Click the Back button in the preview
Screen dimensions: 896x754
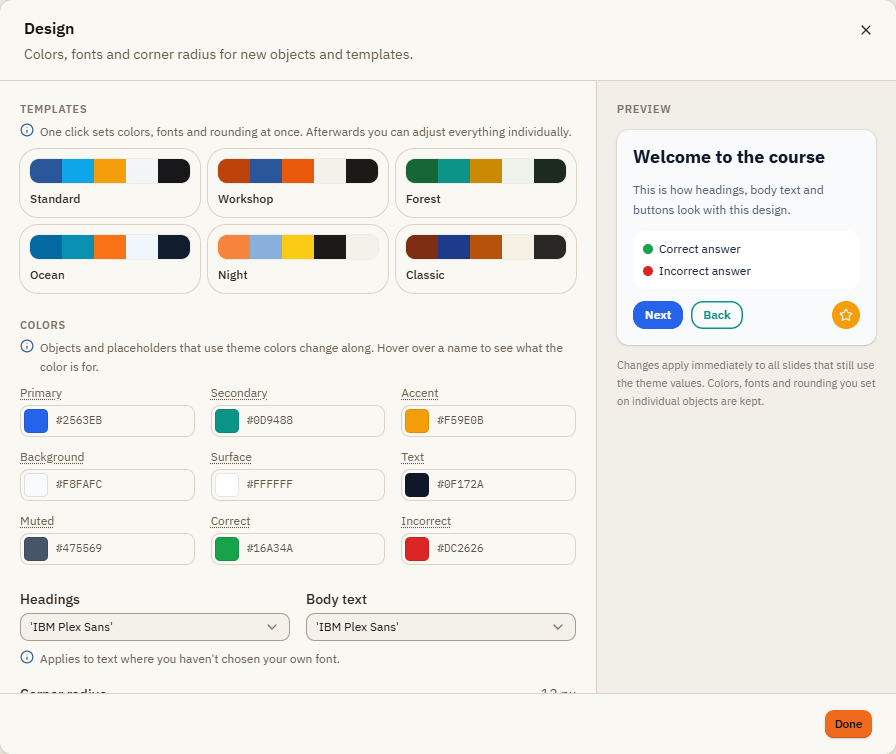[x=717, y=315]
